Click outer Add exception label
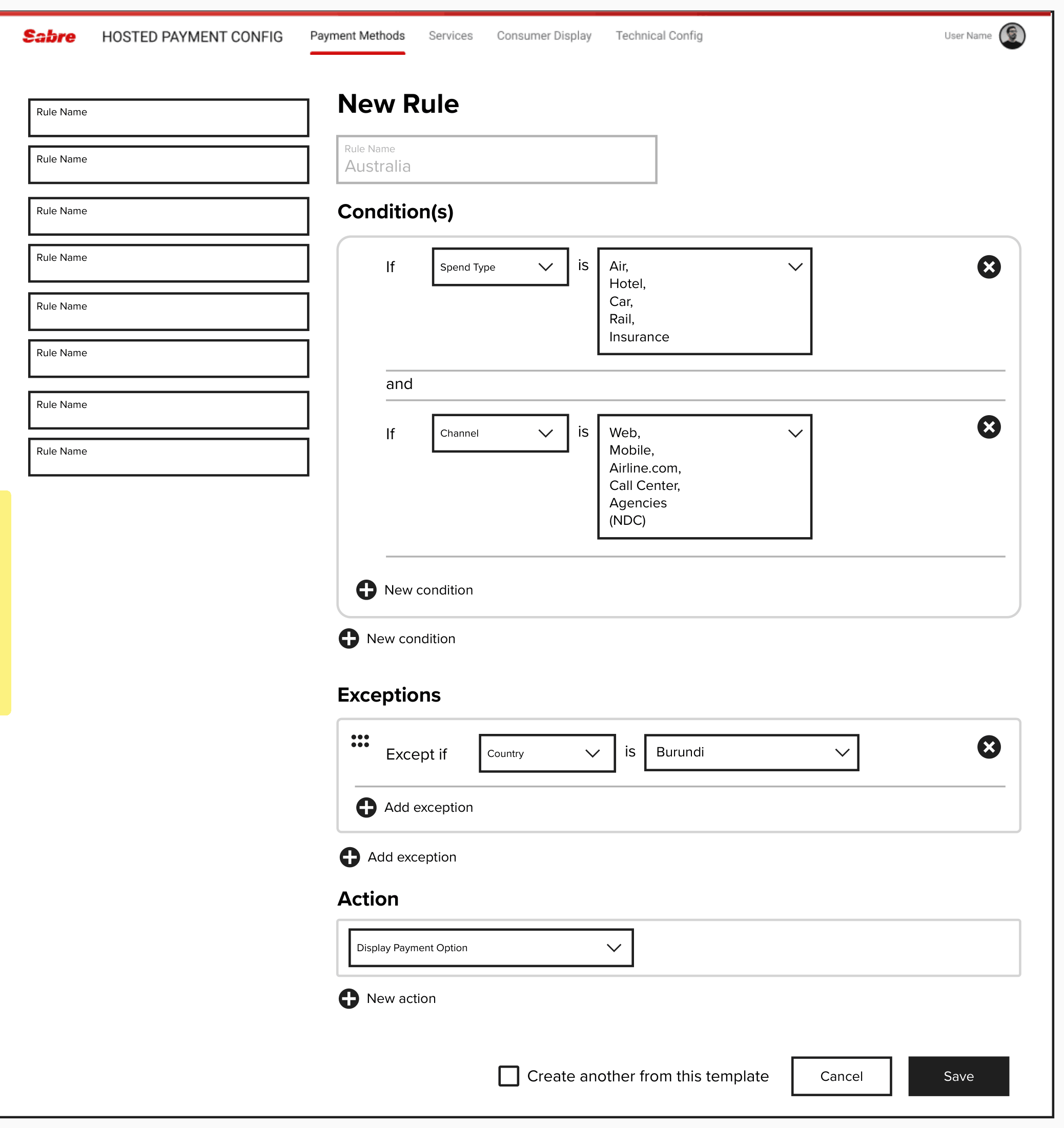1064x1128 pixels. point(412,857)
